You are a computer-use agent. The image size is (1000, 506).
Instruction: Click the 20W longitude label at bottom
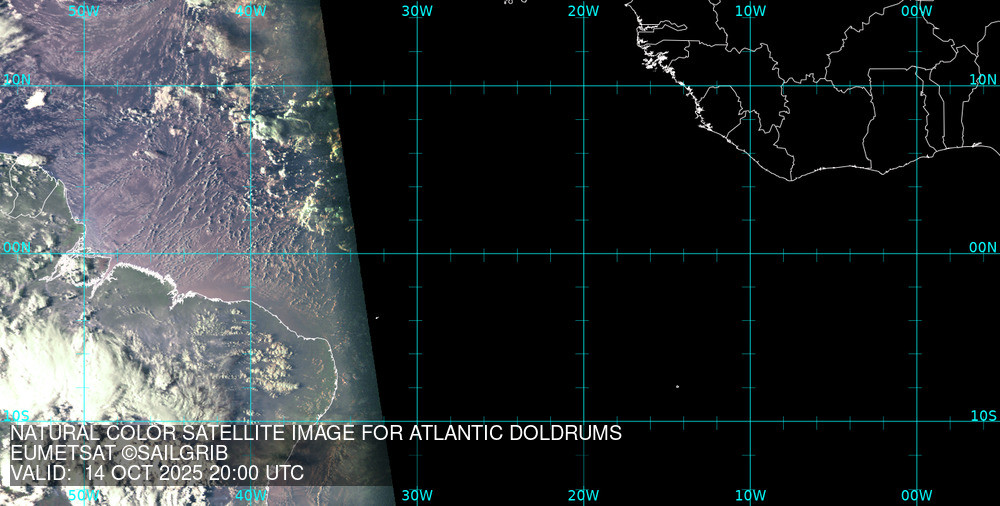coord(583,495)
